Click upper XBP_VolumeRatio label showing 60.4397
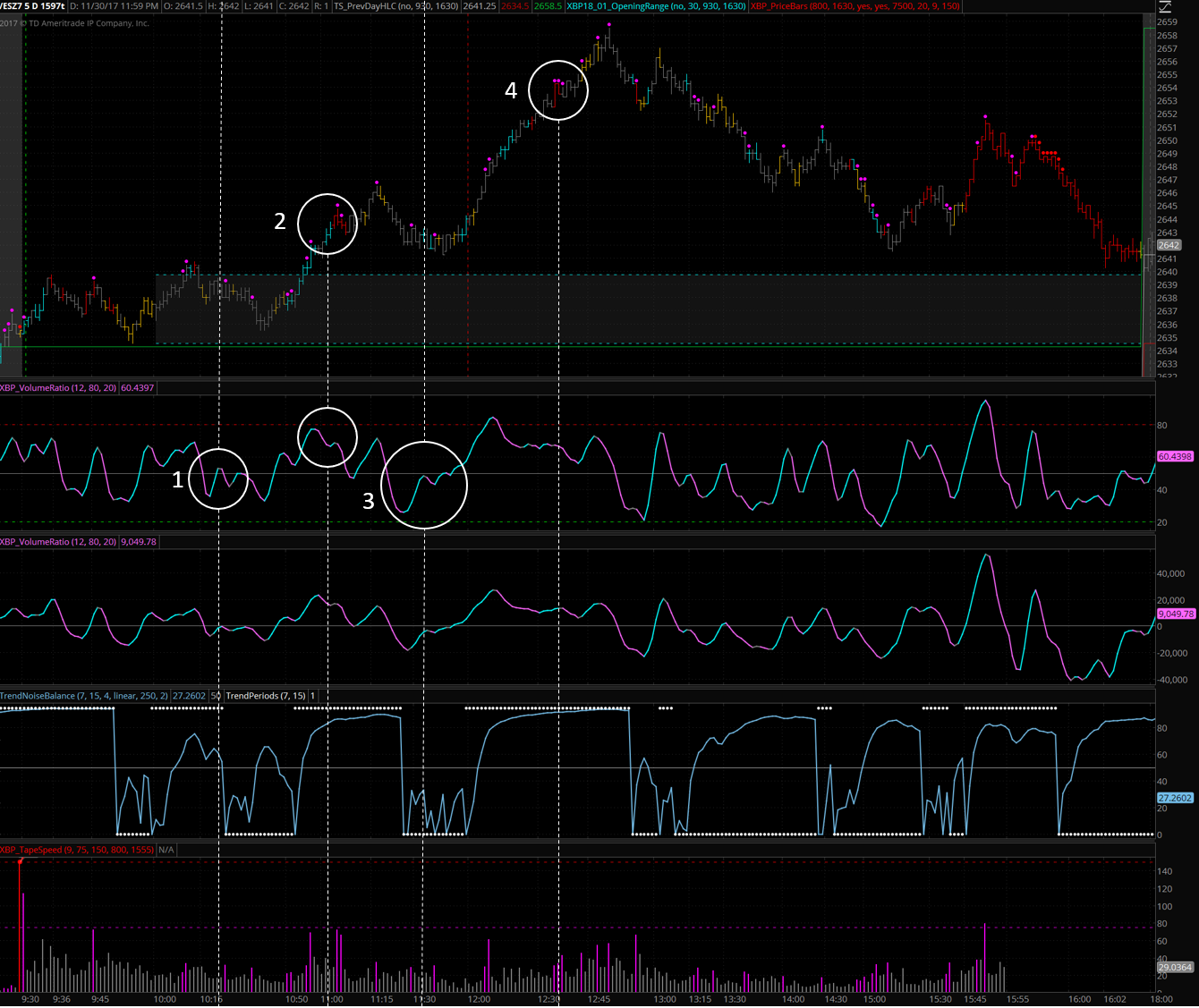The height and width of the screenshot is (1008, 1199). (x=58, y=388)
